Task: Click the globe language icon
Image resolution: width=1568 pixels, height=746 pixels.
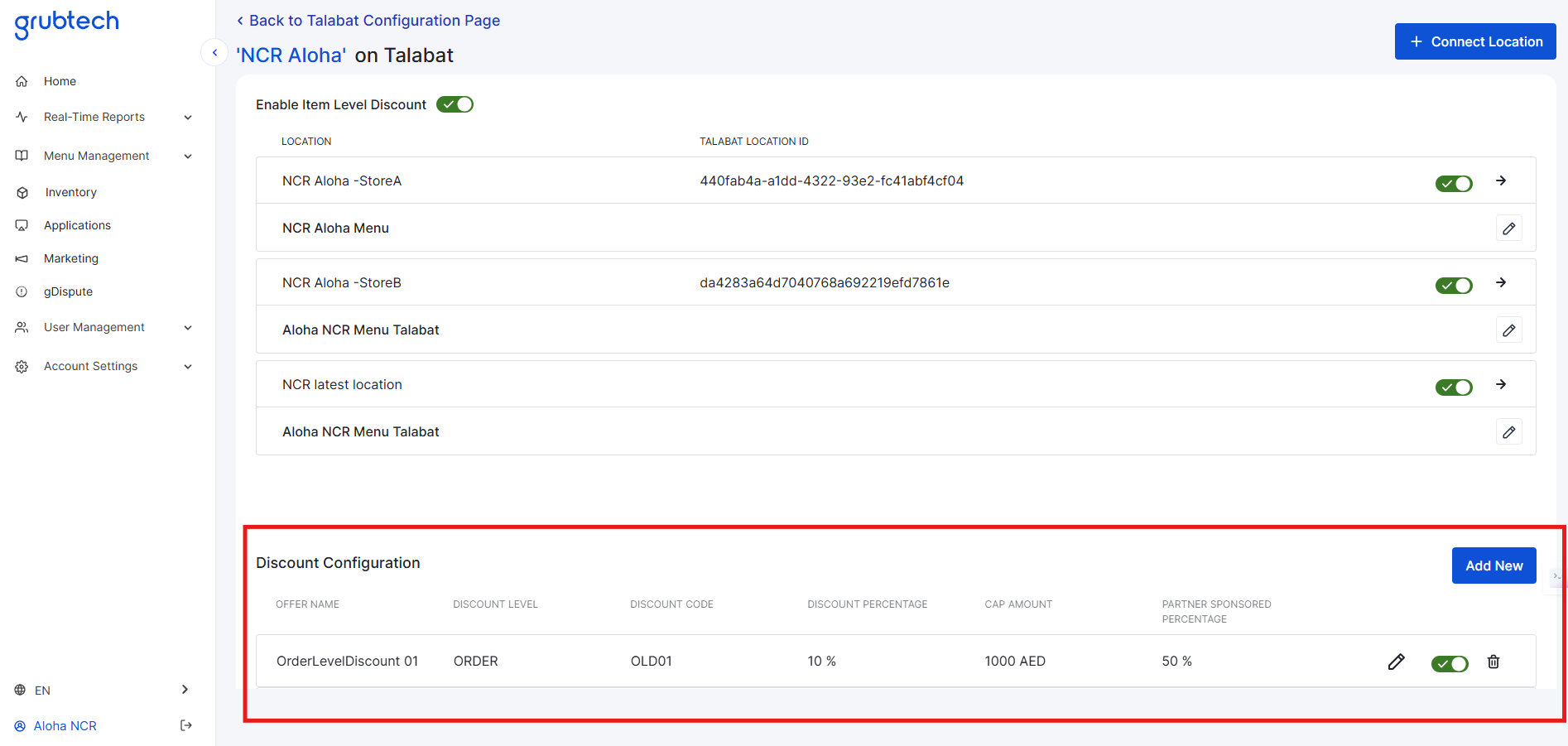Action: 20,690
